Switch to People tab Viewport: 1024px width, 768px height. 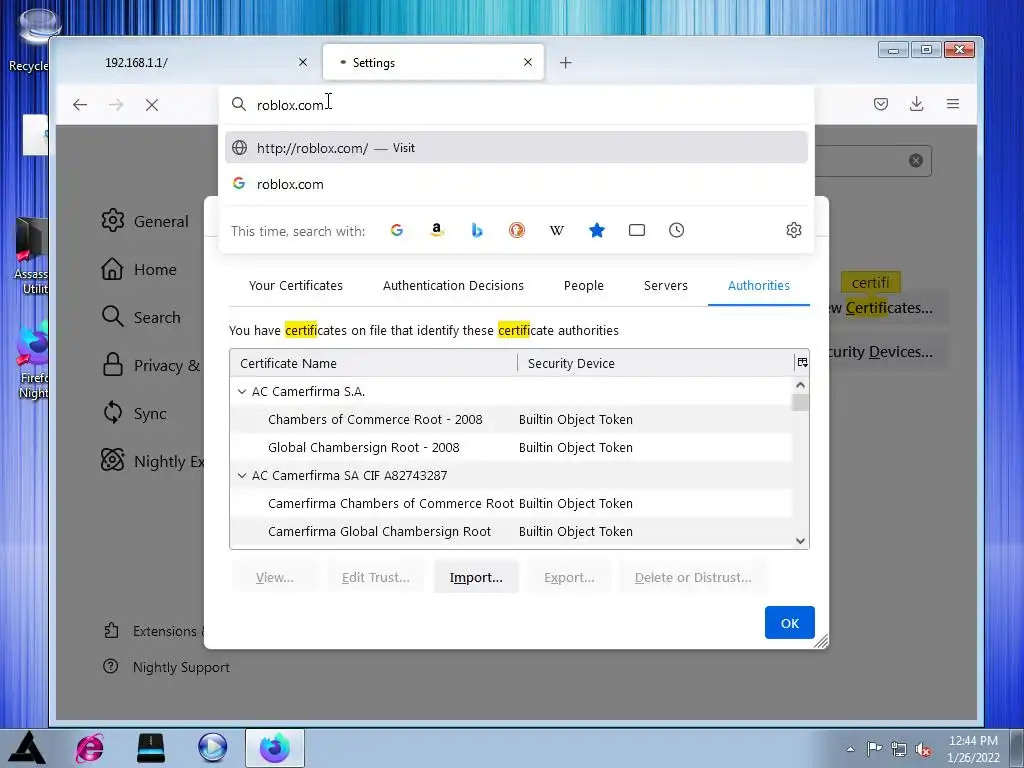(x=583, y=285)
